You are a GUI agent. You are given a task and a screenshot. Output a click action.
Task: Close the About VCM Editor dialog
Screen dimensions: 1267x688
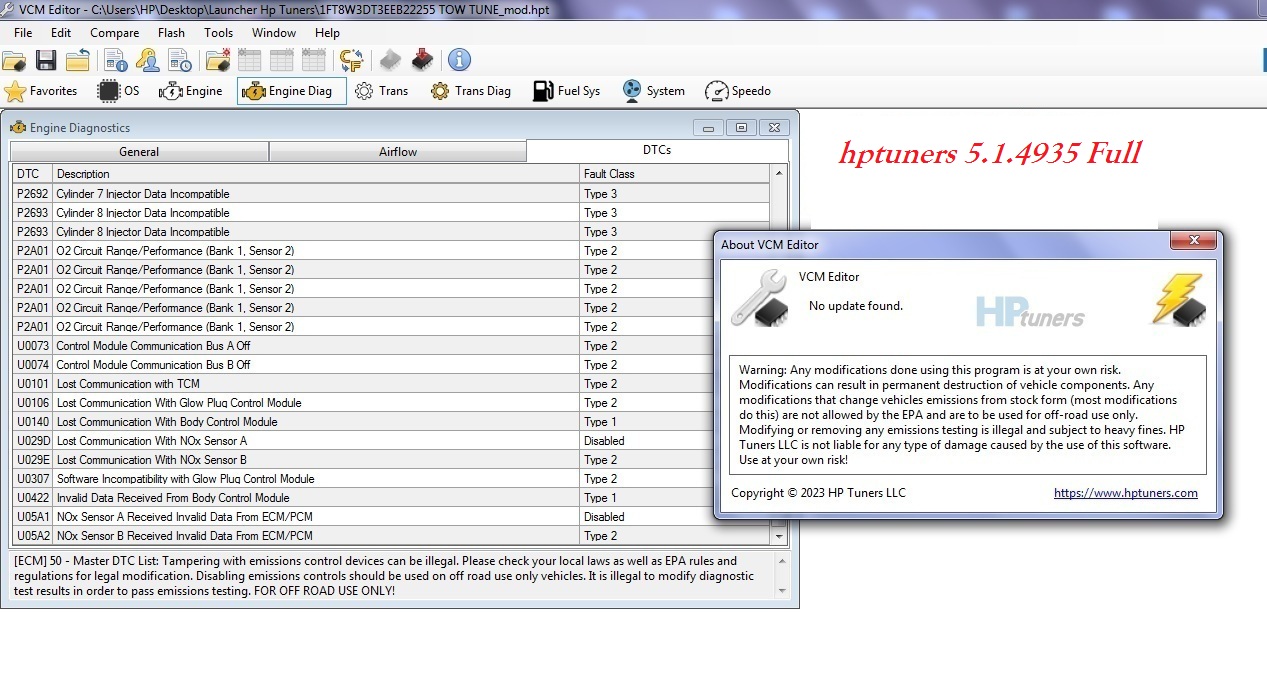pos(1196,241)
